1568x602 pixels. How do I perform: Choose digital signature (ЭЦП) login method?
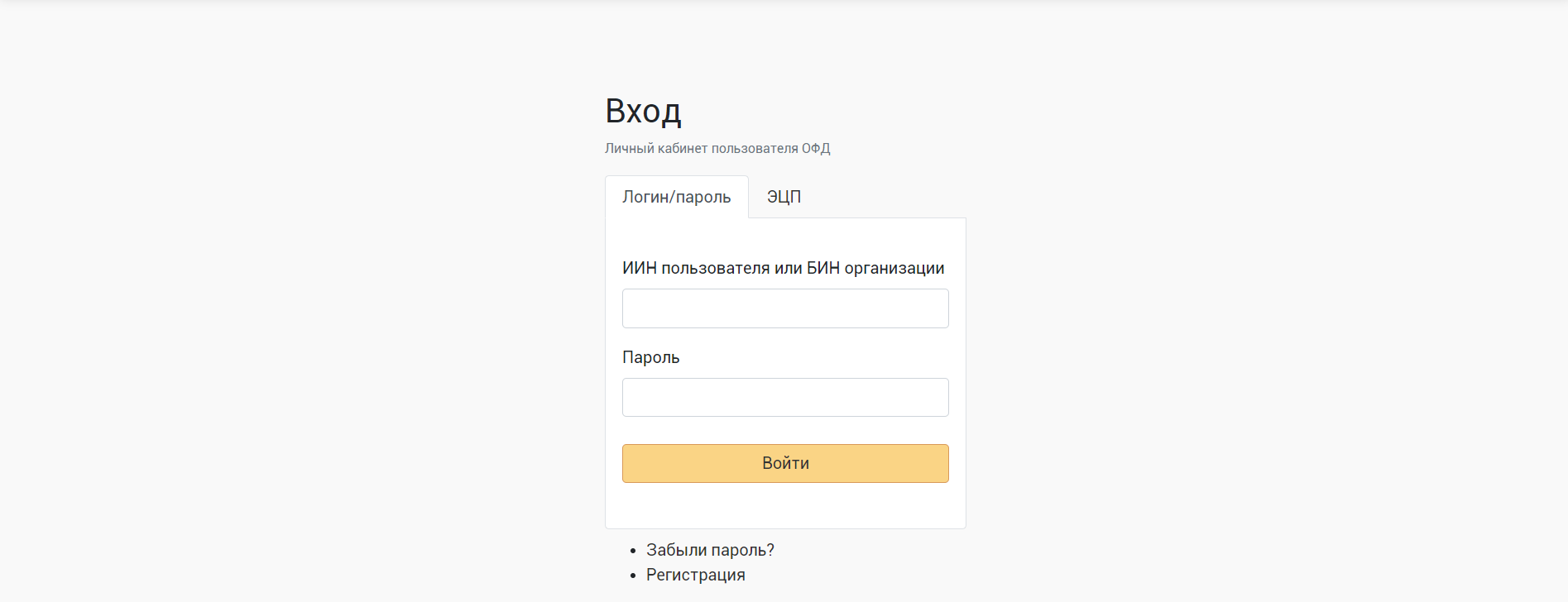coord(784,197)
